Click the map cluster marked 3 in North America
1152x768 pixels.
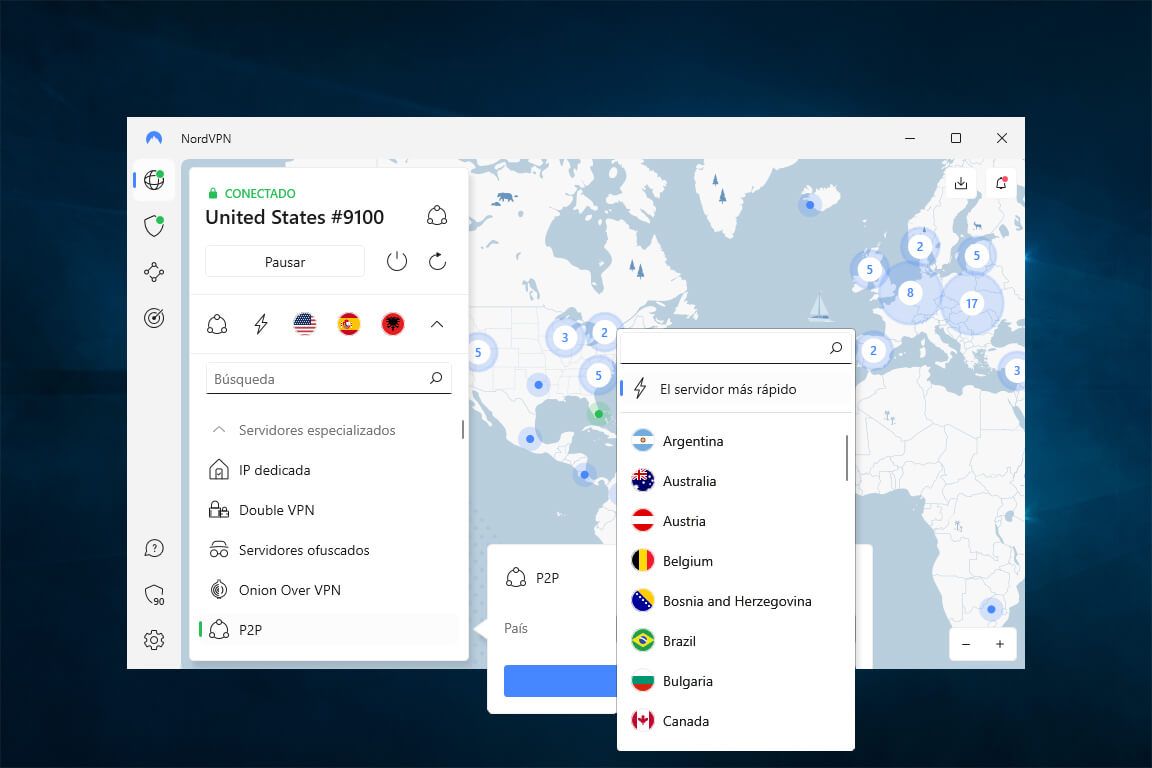click(x=564, y=337)
